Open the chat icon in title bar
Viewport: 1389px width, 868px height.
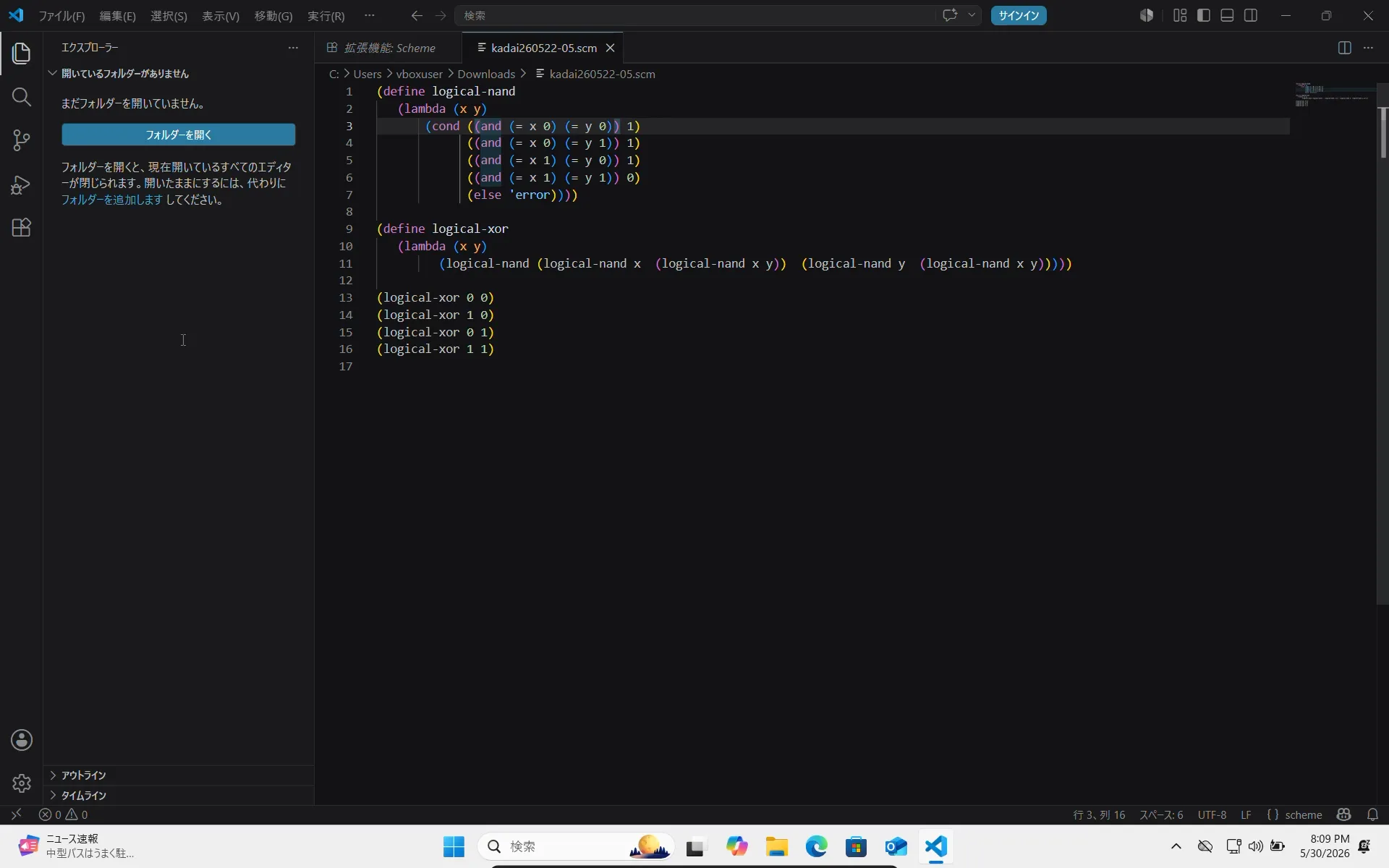tap(950, 15)
